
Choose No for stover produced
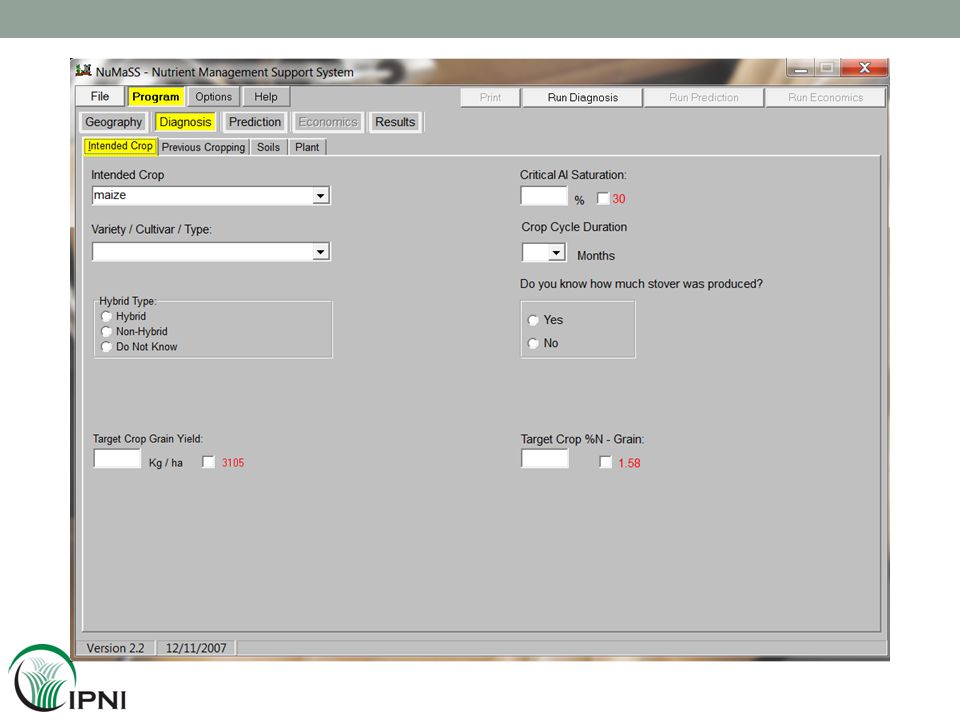click(533, 343)
